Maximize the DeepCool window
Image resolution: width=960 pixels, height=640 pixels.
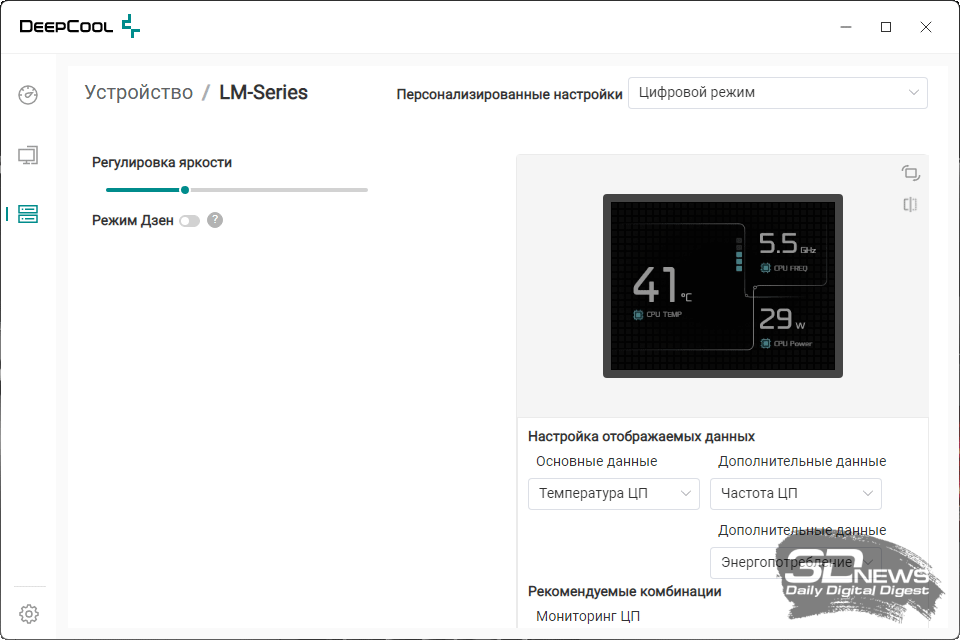[886, 27]
